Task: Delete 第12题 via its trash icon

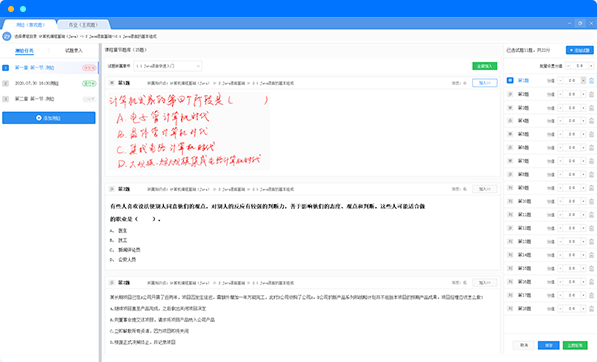Action: [591, 228]
